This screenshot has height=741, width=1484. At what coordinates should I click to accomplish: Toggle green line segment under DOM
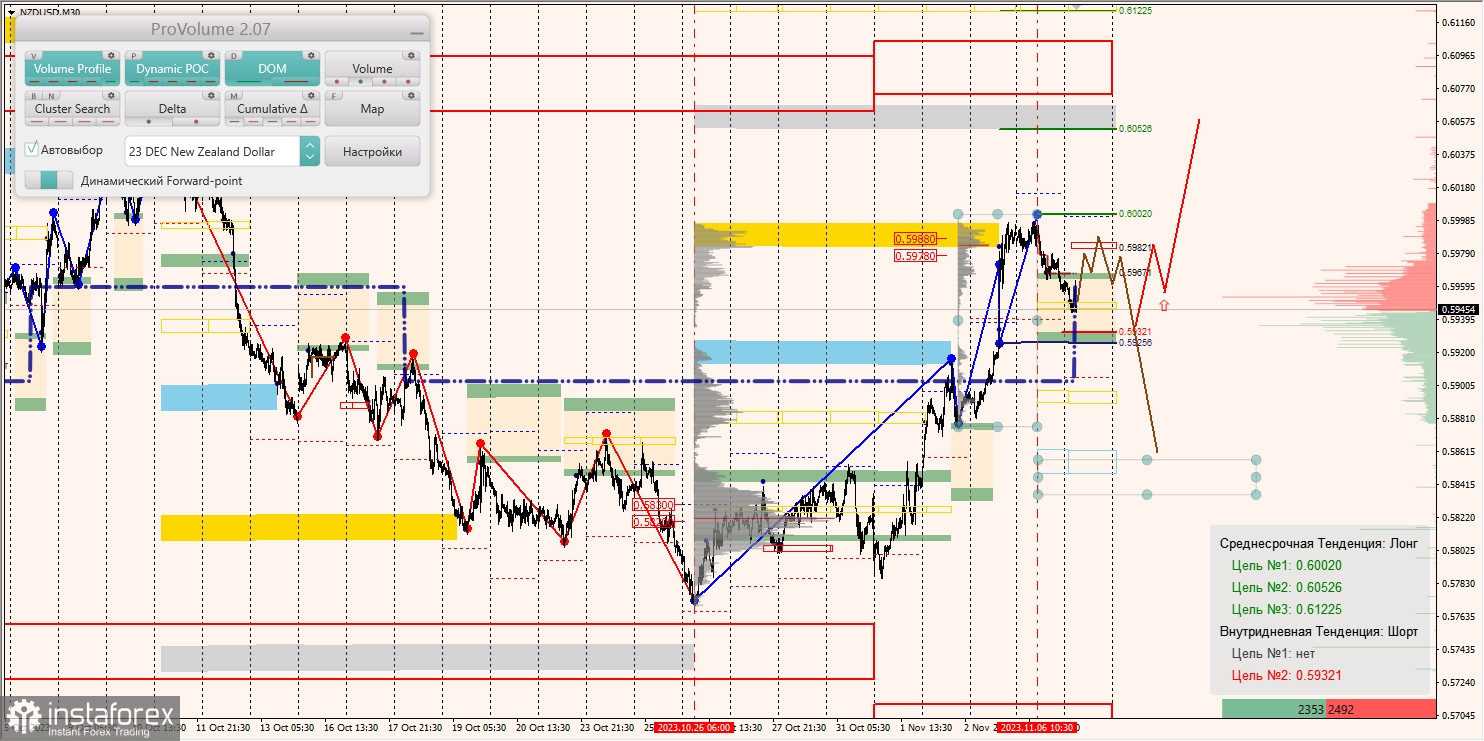point(249,82)
